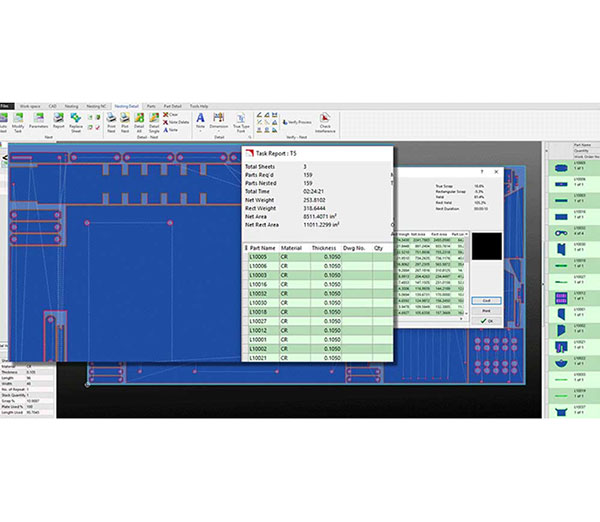Open the Part Detail tab
Image resolution: width=600 pixels, height=522 pixels.
click(x=173, y=106)
